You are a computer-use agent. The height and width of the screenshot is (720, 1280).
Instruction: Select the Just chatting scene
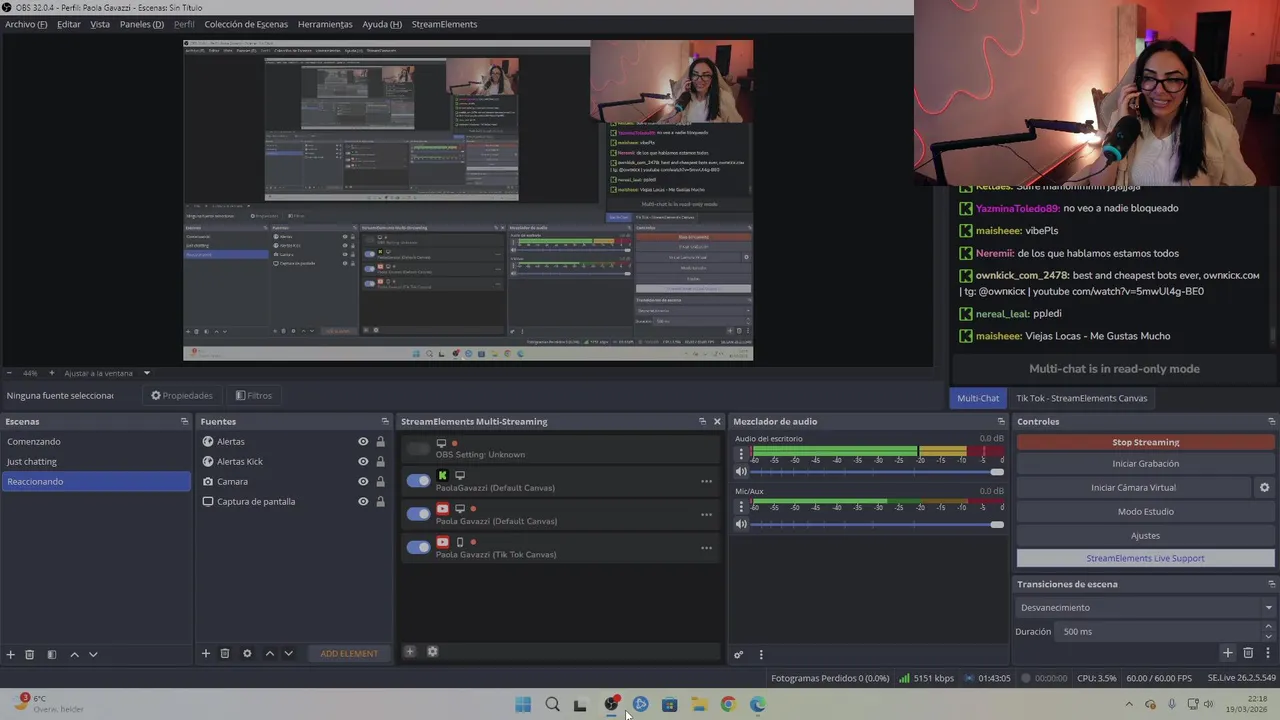click(95, 461)
